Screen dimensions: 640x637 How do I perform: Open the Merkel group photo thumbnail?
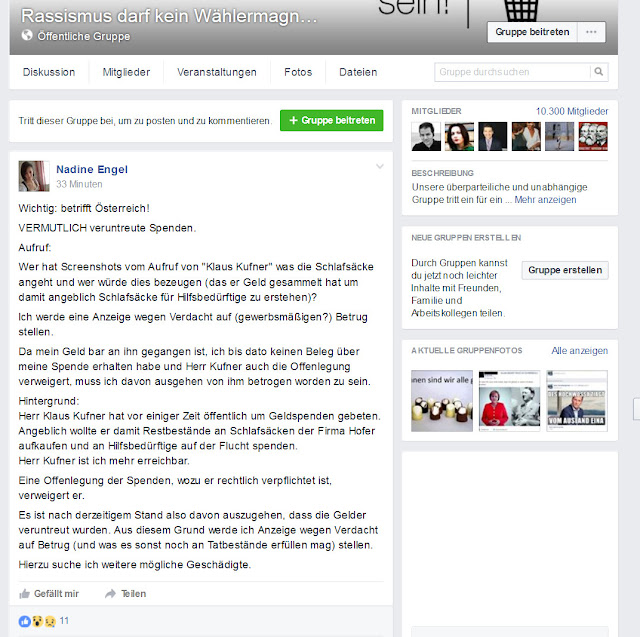(x=509, y=401)
